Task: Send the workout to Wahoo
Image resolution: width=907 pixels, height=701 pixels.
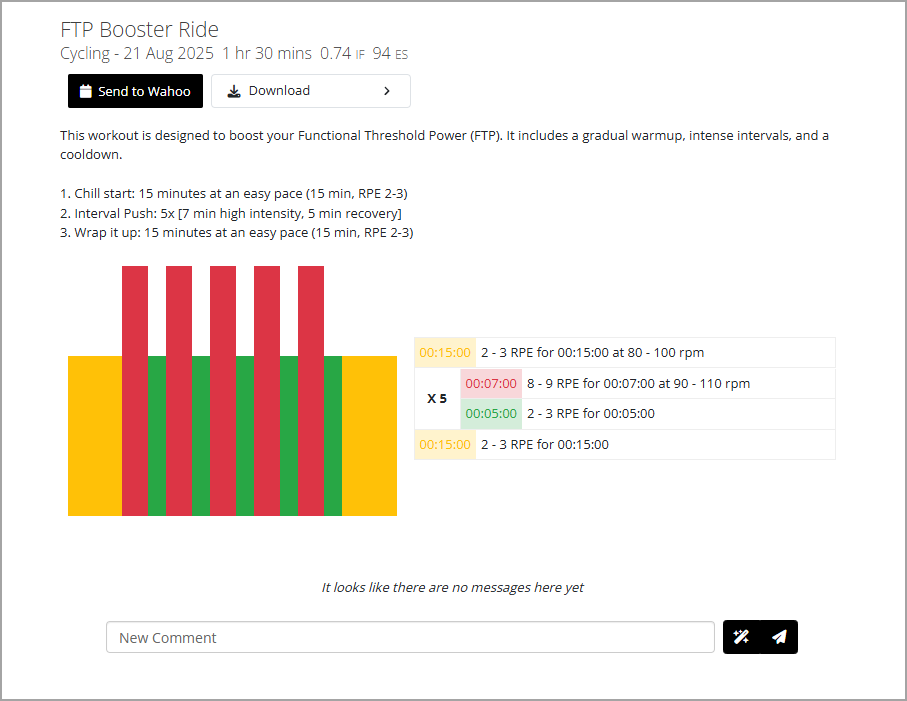Action: point(135,91)
